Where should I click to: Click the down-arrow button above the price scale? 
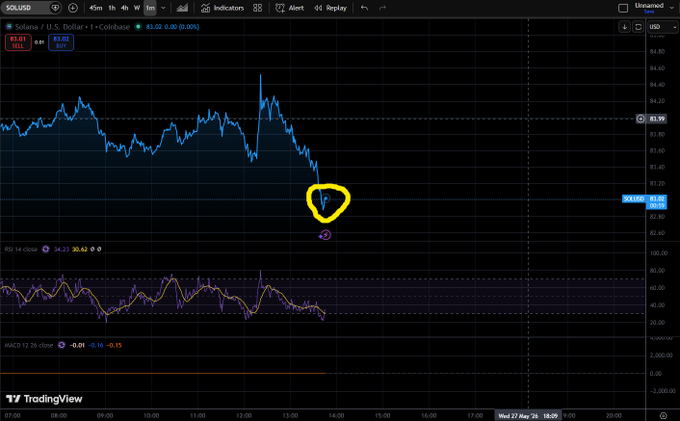pyautogui.click(x=624, y=27)
